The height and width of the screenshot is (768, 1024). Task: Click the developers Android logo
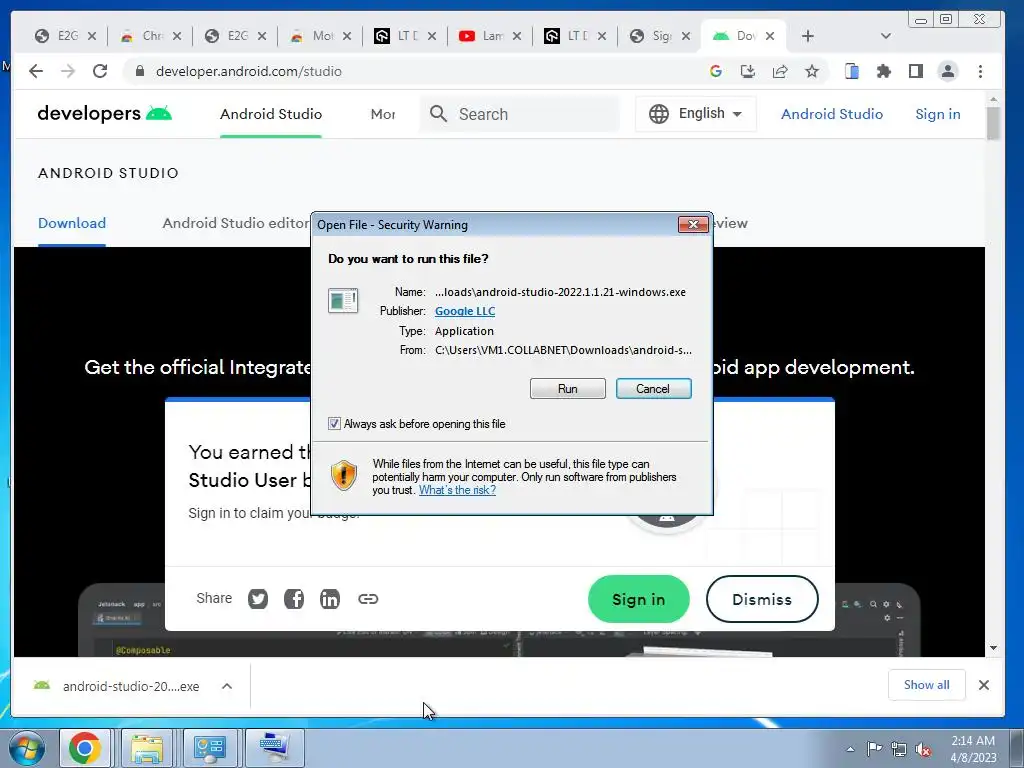pos(104,114)
